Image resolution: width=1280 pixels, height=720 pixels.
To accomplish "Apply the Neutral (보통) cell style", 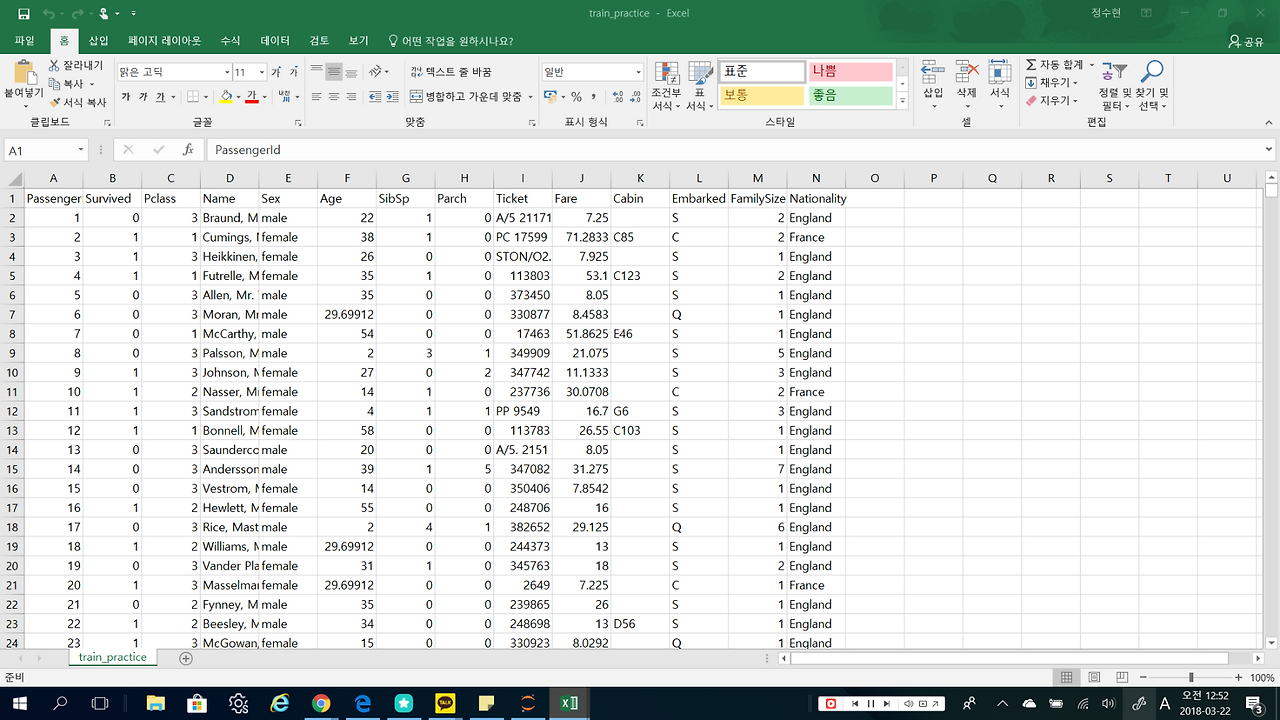I will tap(762, 96).
